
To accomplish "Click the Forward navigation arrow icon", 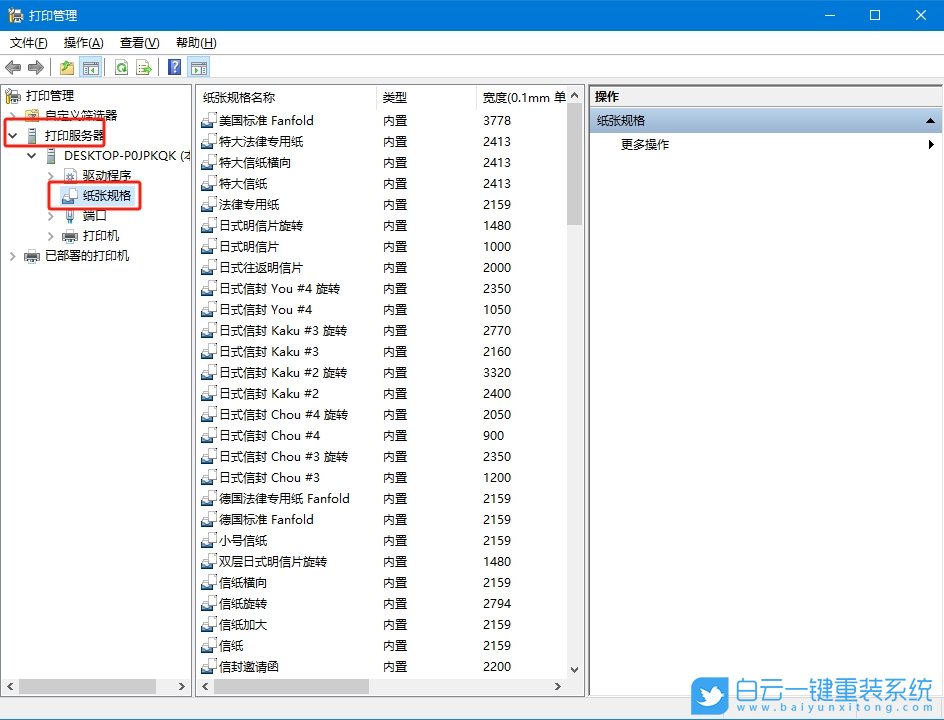I will click(38, 67).
